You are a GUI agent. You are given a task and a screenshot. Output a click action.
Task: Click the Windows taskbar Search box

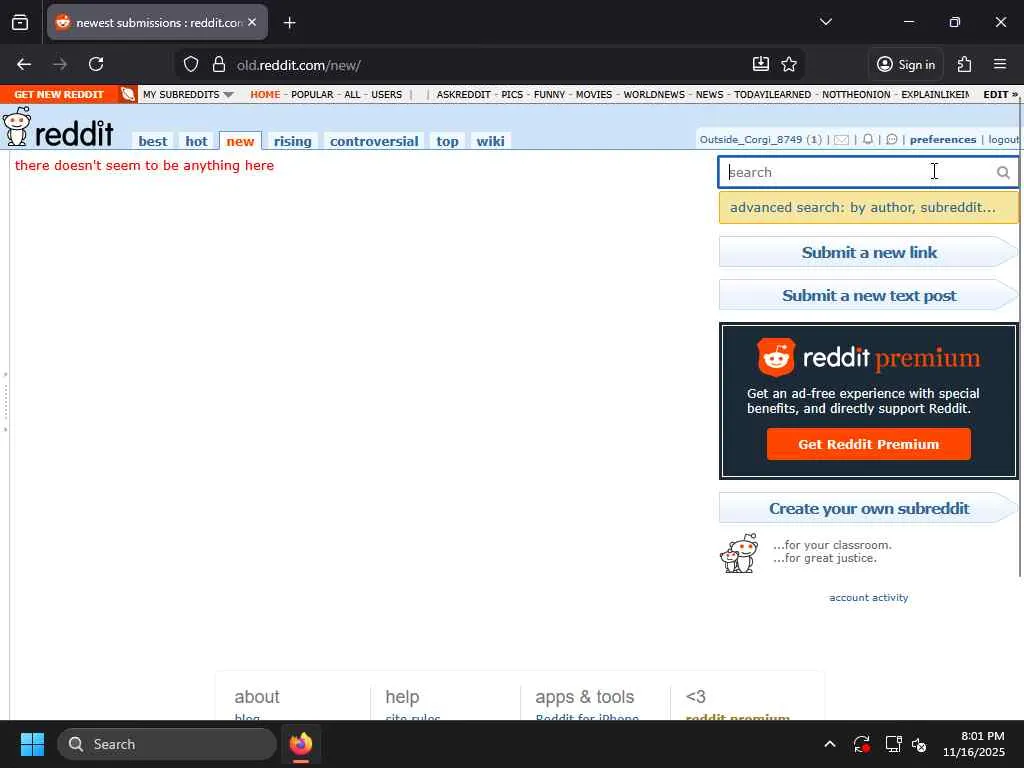coord(167,744)
